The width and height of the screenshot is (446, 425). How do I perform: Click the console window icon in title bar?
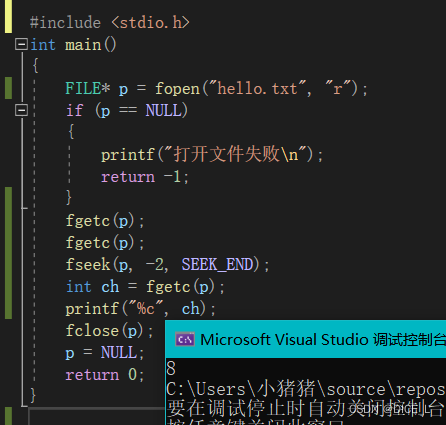pos(185,339)
